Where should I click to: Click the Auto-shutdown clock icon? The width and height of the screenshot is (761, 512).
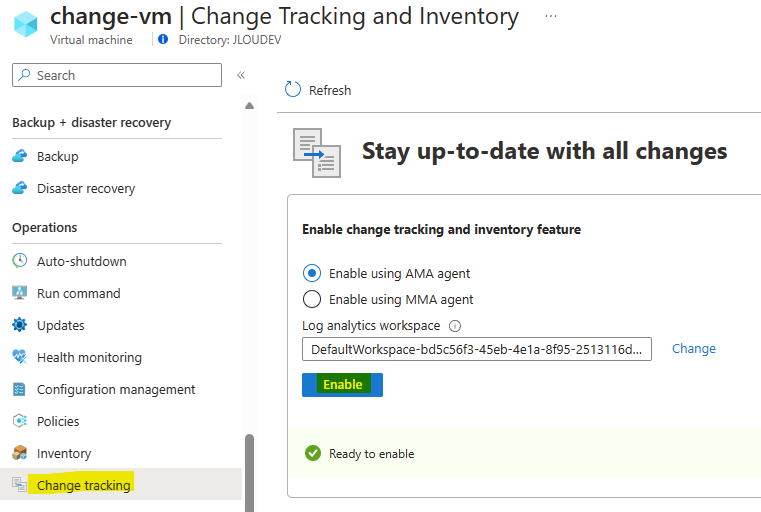tap(19, 261)
